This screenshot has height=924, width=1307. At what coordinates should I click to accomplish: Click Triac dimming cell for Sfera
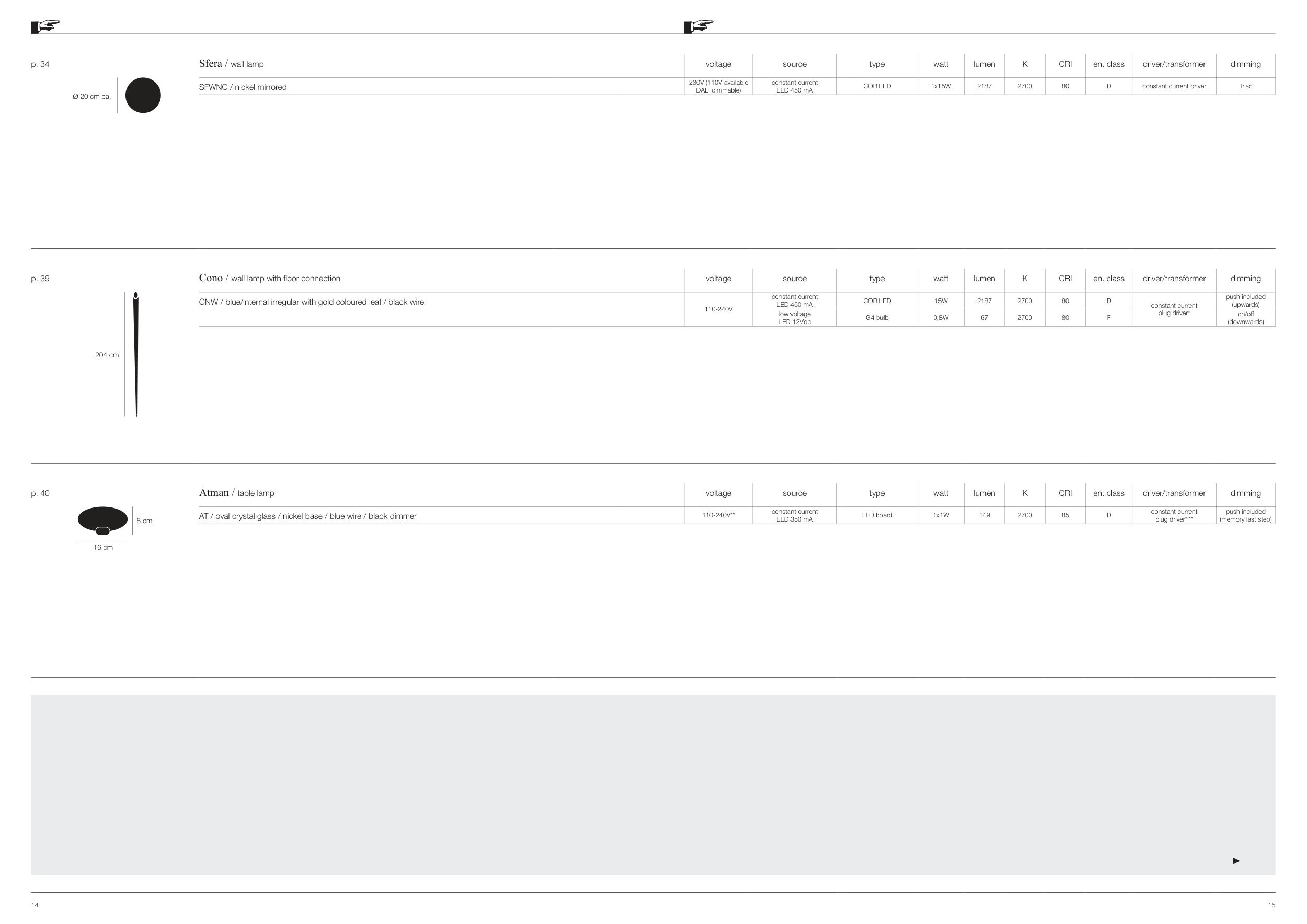click(x=1245, y=86)
